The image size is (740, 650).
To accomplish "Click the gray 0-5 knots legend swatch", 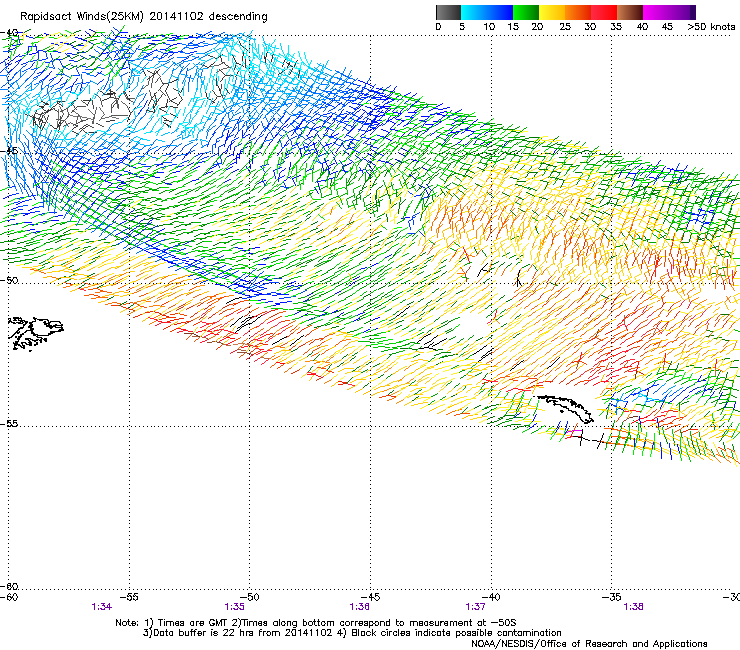I will [x=448, y=12].
